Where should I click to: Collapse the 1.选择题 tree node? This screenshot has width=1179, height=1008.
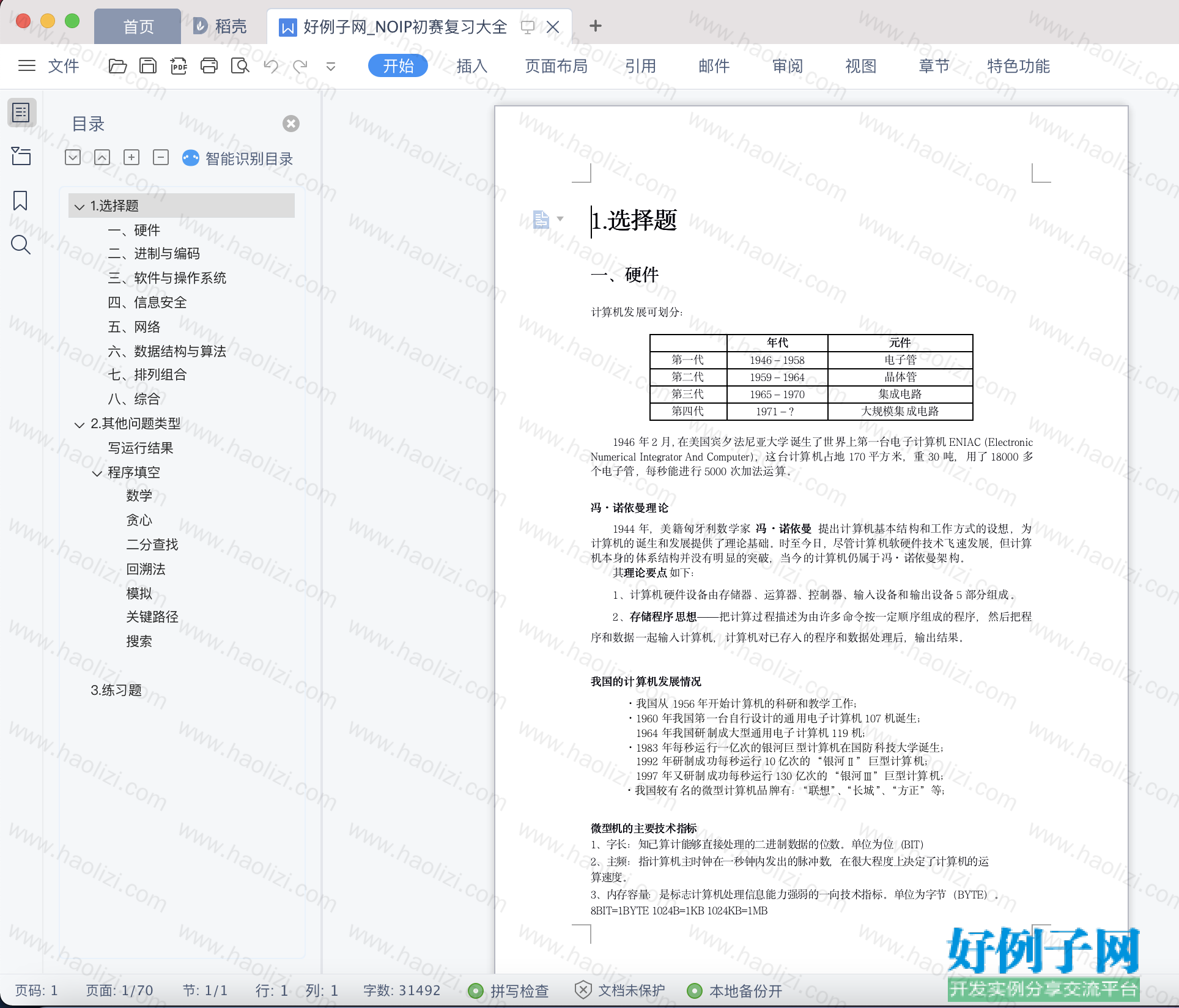(79, 206)
